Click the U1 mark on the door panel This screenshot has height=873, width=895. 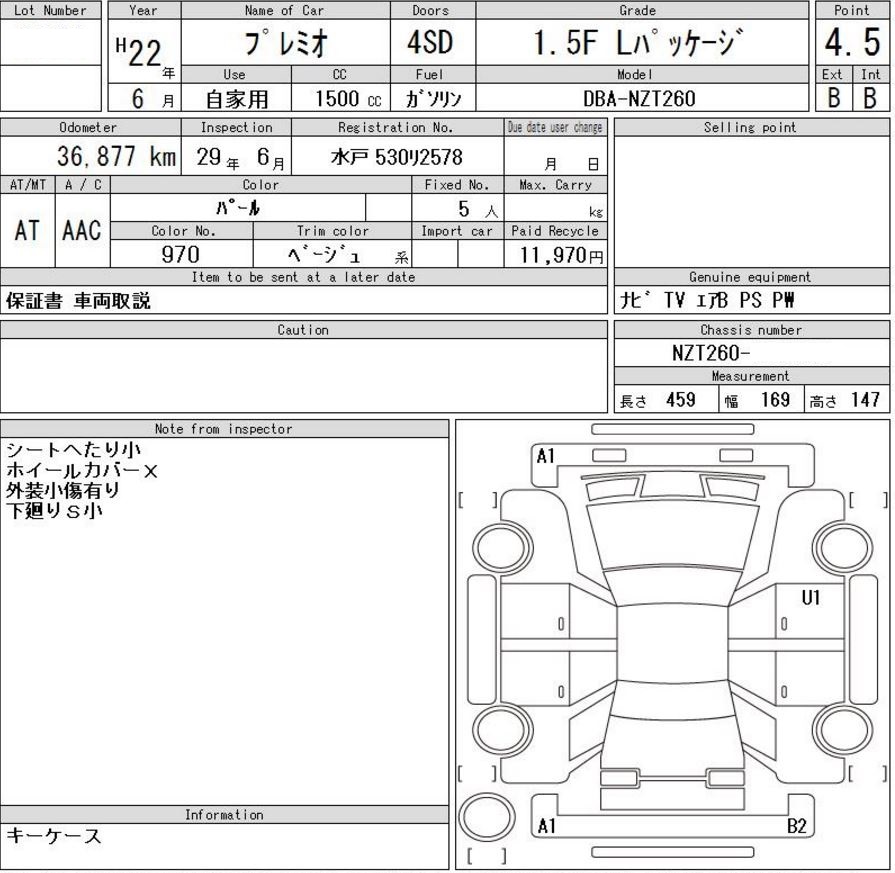811,598
